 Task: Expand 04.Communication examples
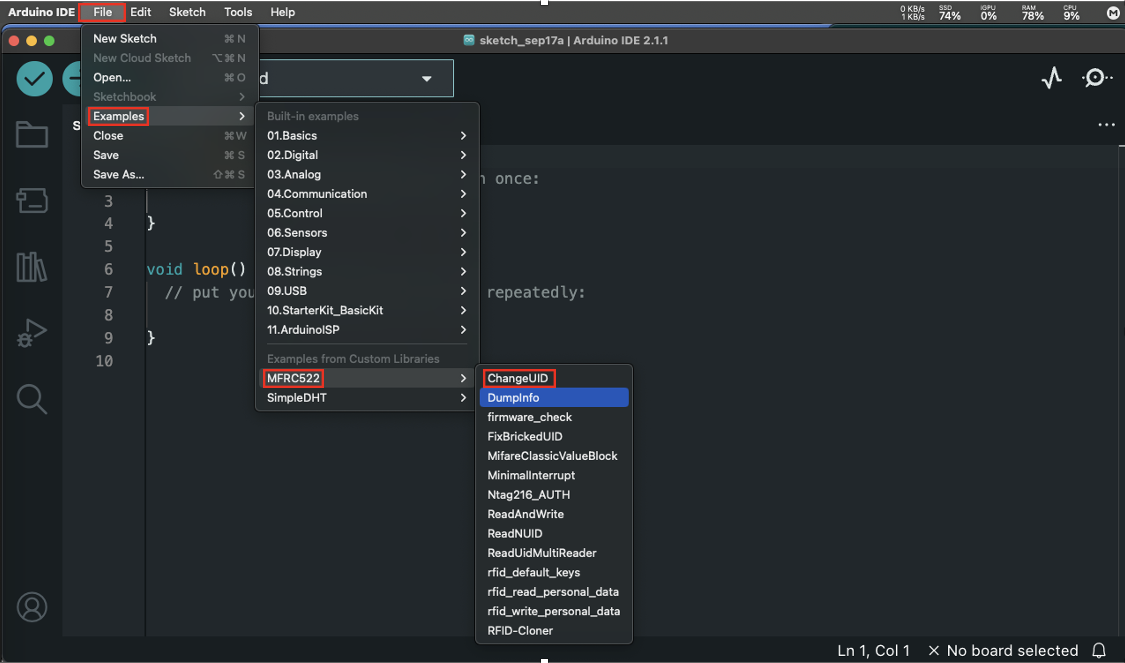click(x=367, y=194)
